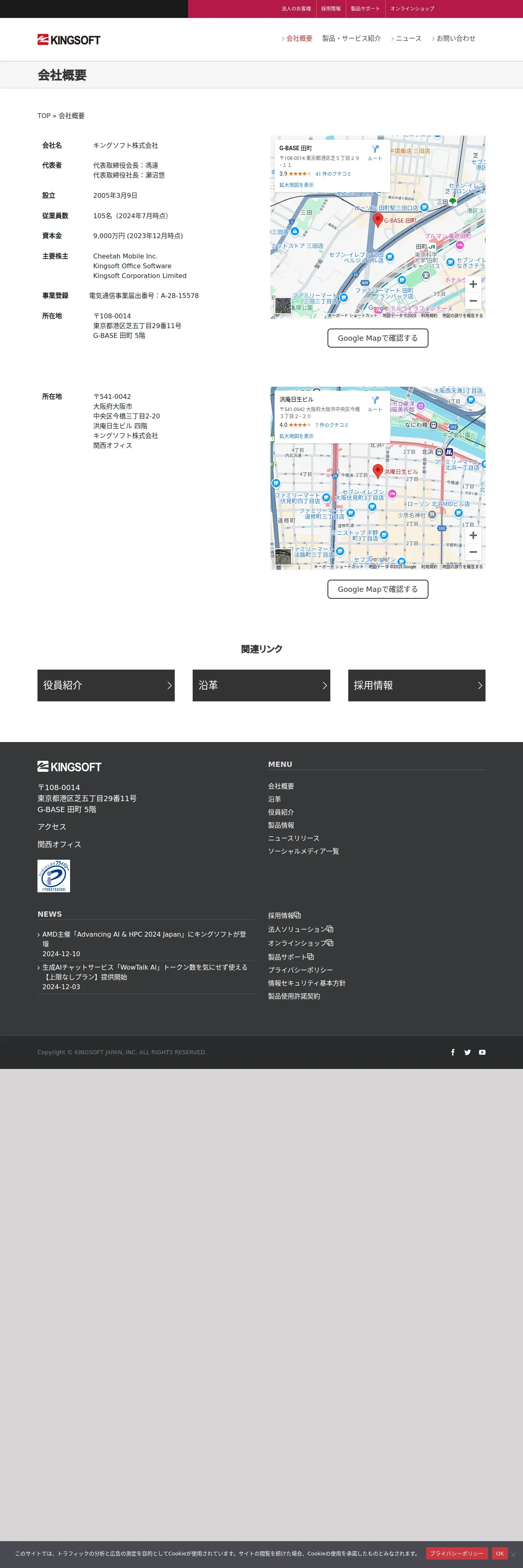523x1568 pixels.
Task: Open 製品情報 in the footer menu
Action: [281, 826]
